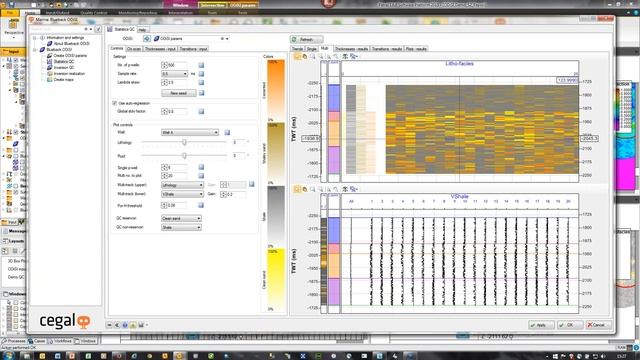Open last settings icon in VShale plot toolbar
The image size is (640, 360).
click(x=353, y=189)
